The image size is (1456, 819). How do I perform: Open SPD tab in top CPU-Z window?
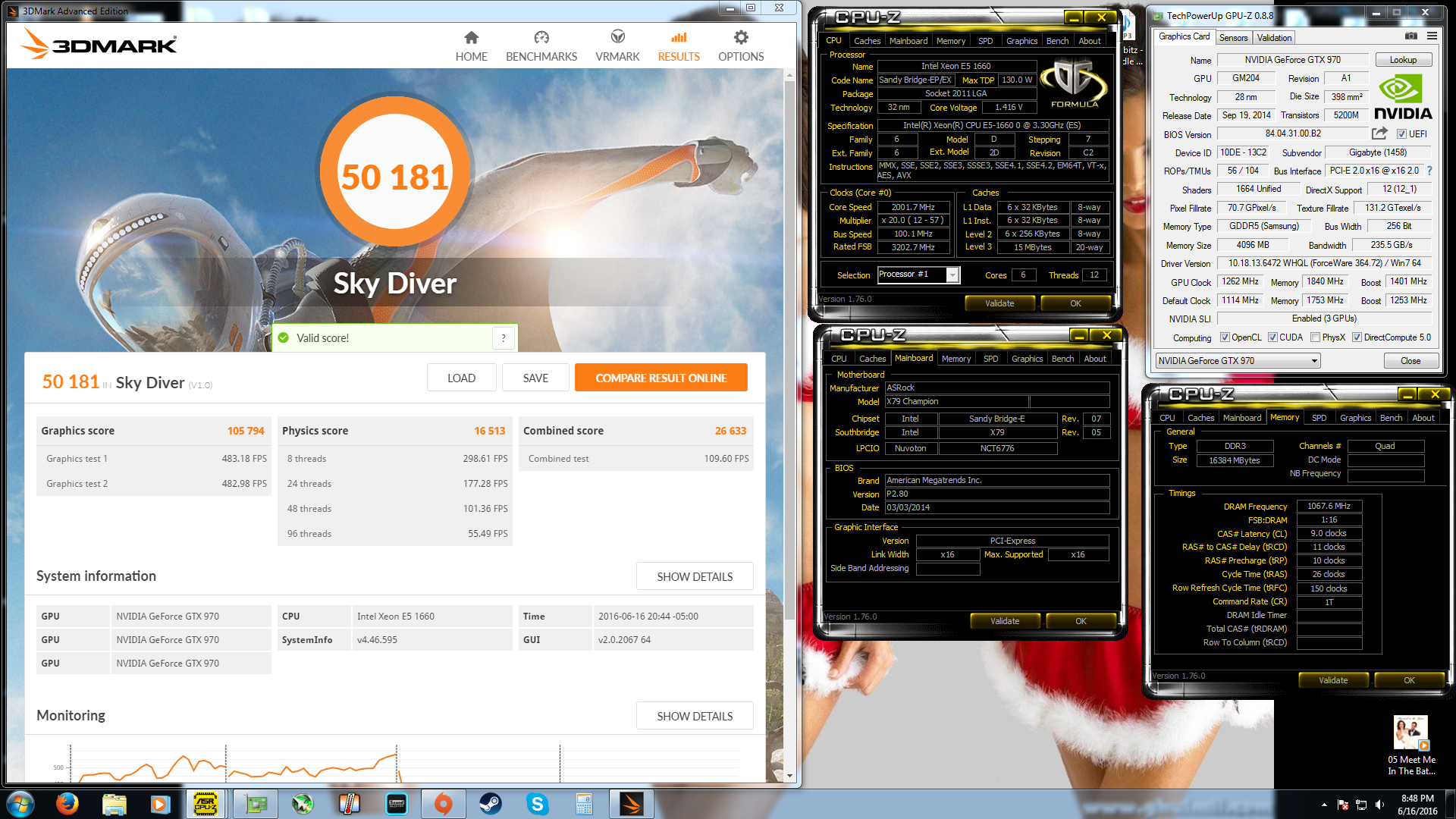click(985, 41)
